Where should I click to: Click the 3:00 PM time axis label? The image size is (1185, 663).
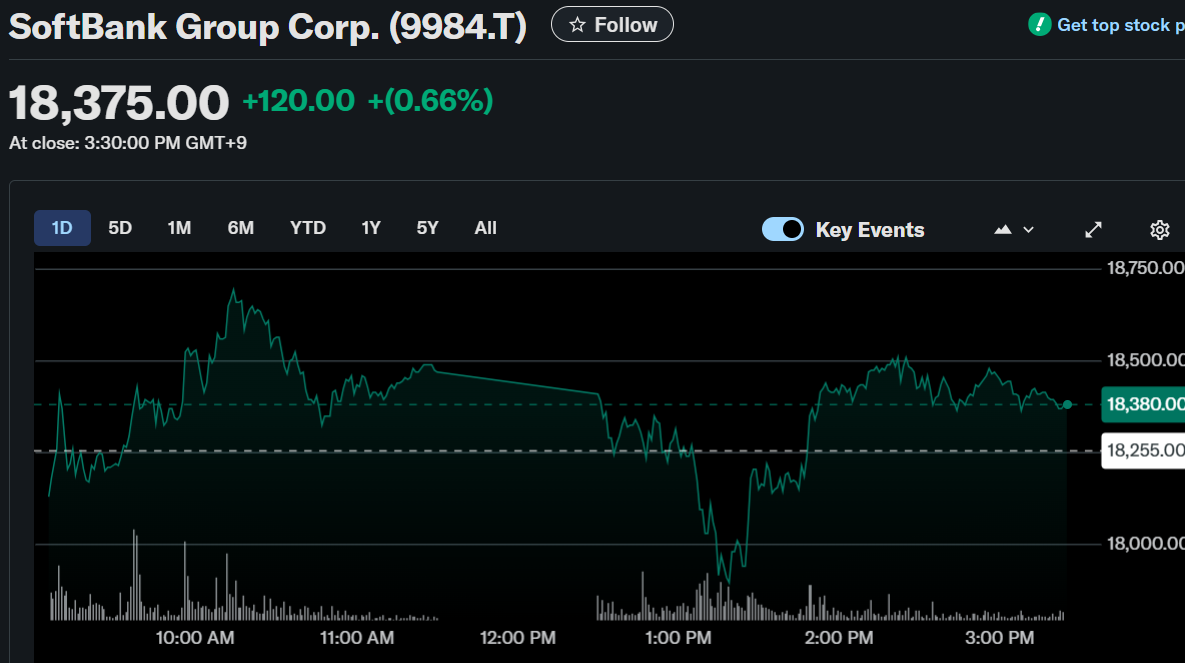tap(999, 638)
